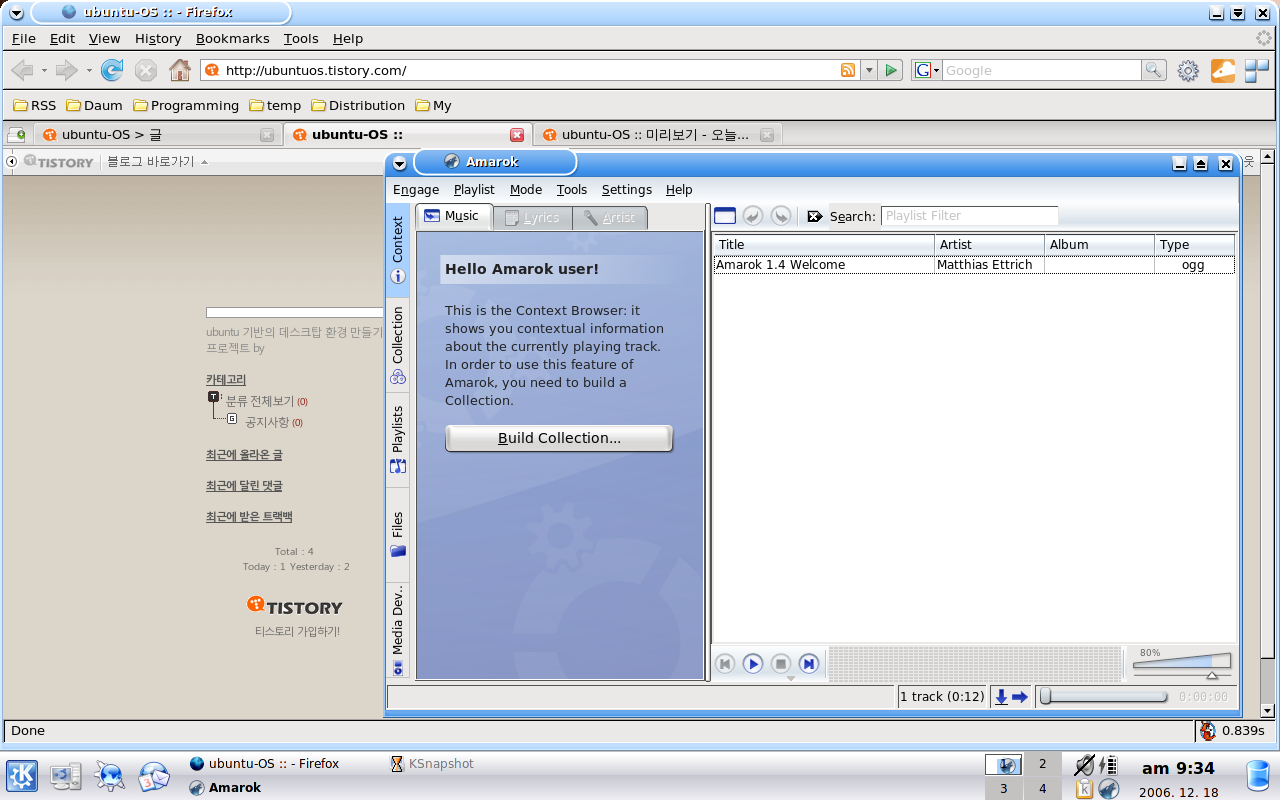Select Amarok 1.4 Welcome playlist row
1280x800 pixels.
coord(974,265)
